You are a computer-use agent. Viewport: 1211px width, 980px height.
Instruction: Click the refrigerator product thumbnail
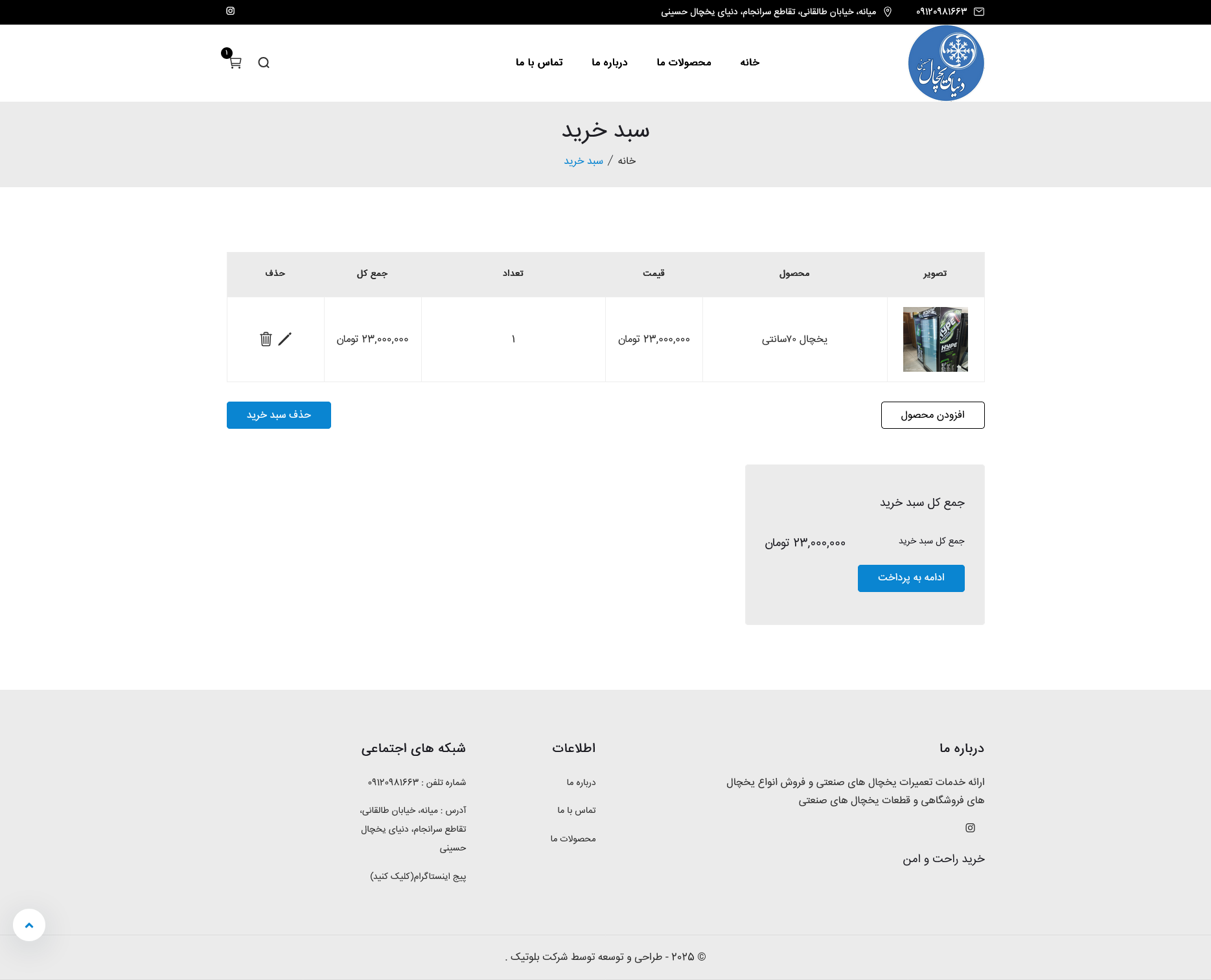tap(935, 339)
